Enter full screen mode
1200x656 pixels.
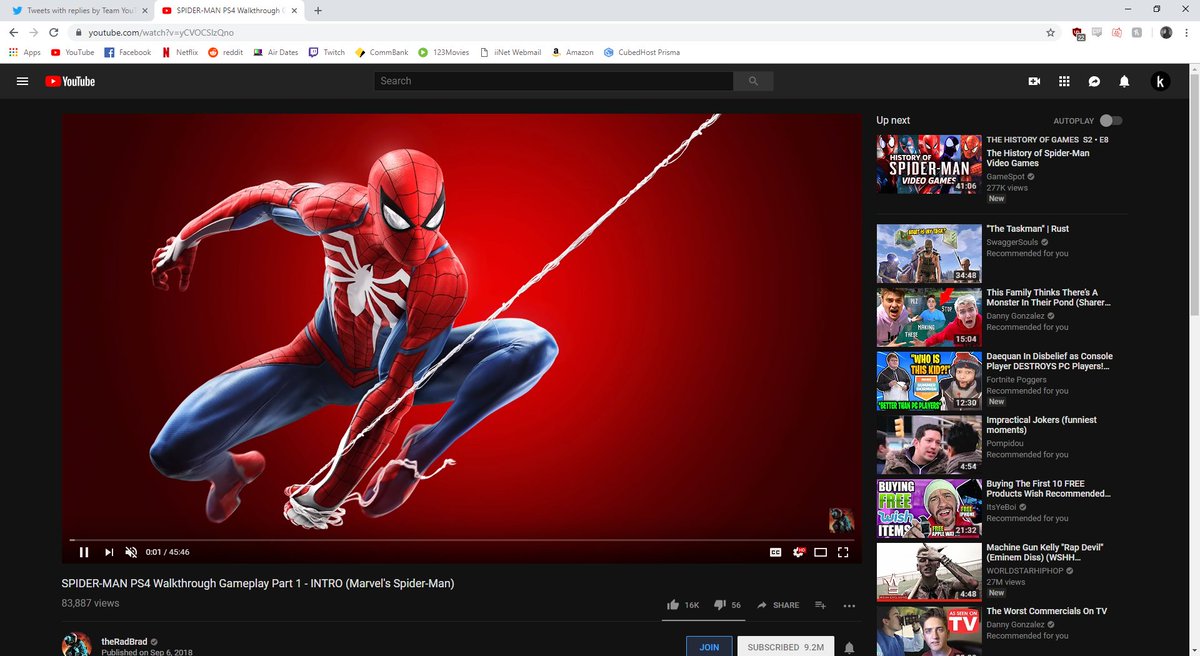click(x=843, y=552)
